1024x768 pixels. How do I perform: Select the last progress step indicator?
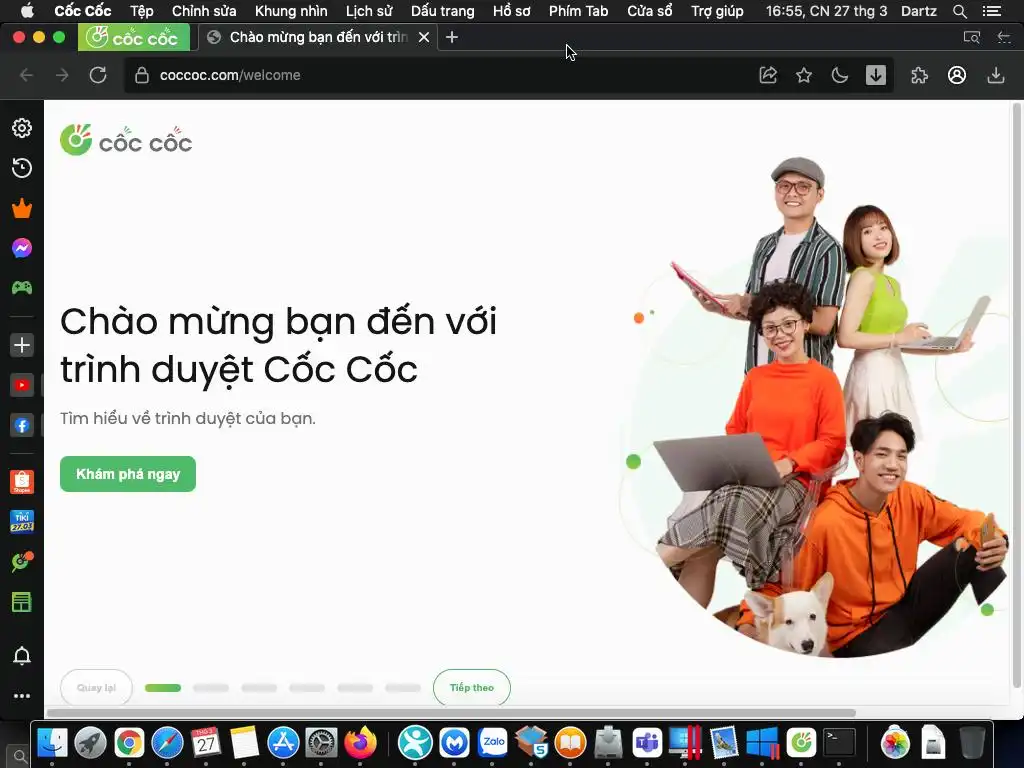(403, 688)
